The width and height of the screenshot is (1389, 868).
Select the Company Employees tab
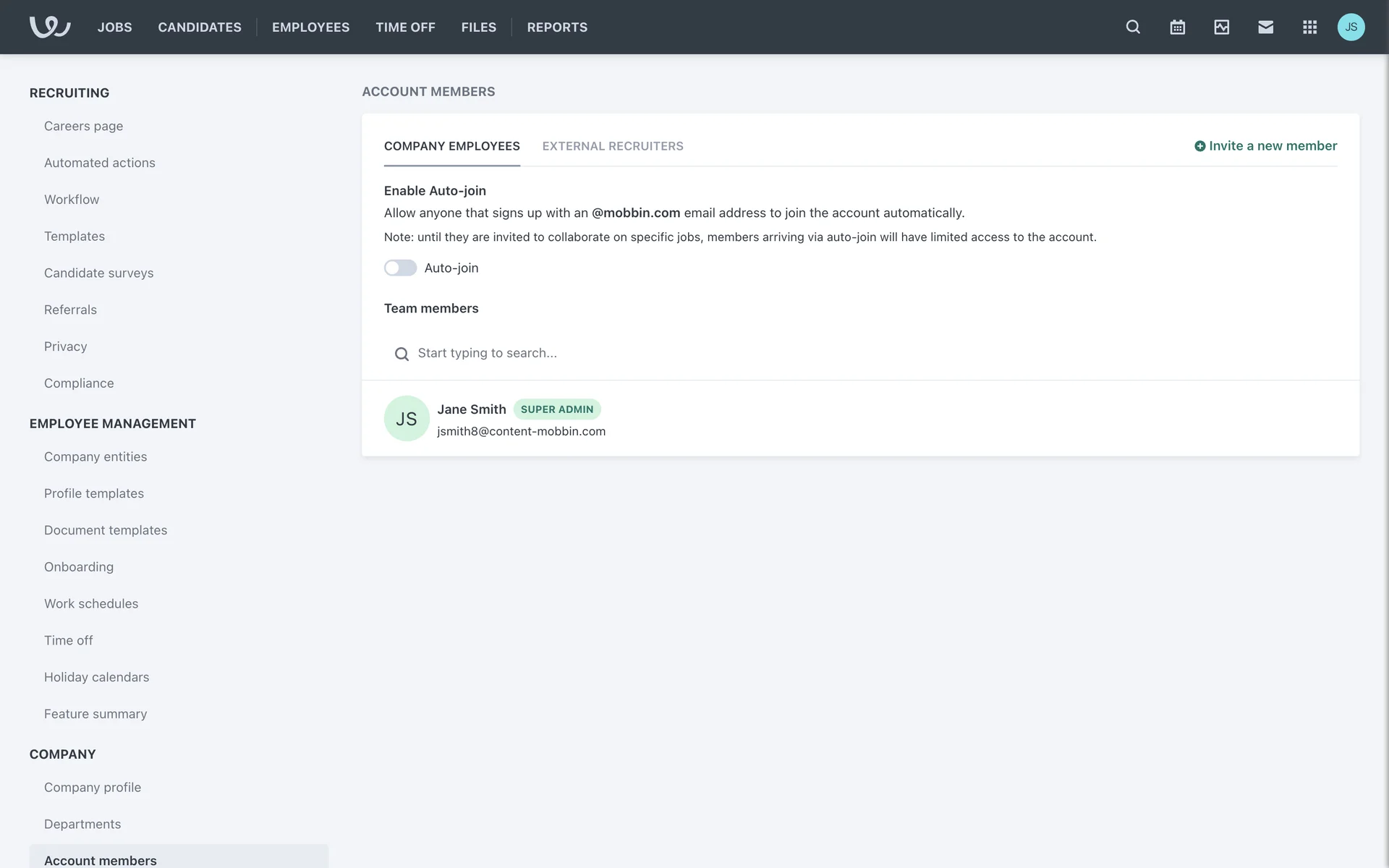tap(451, 146)
